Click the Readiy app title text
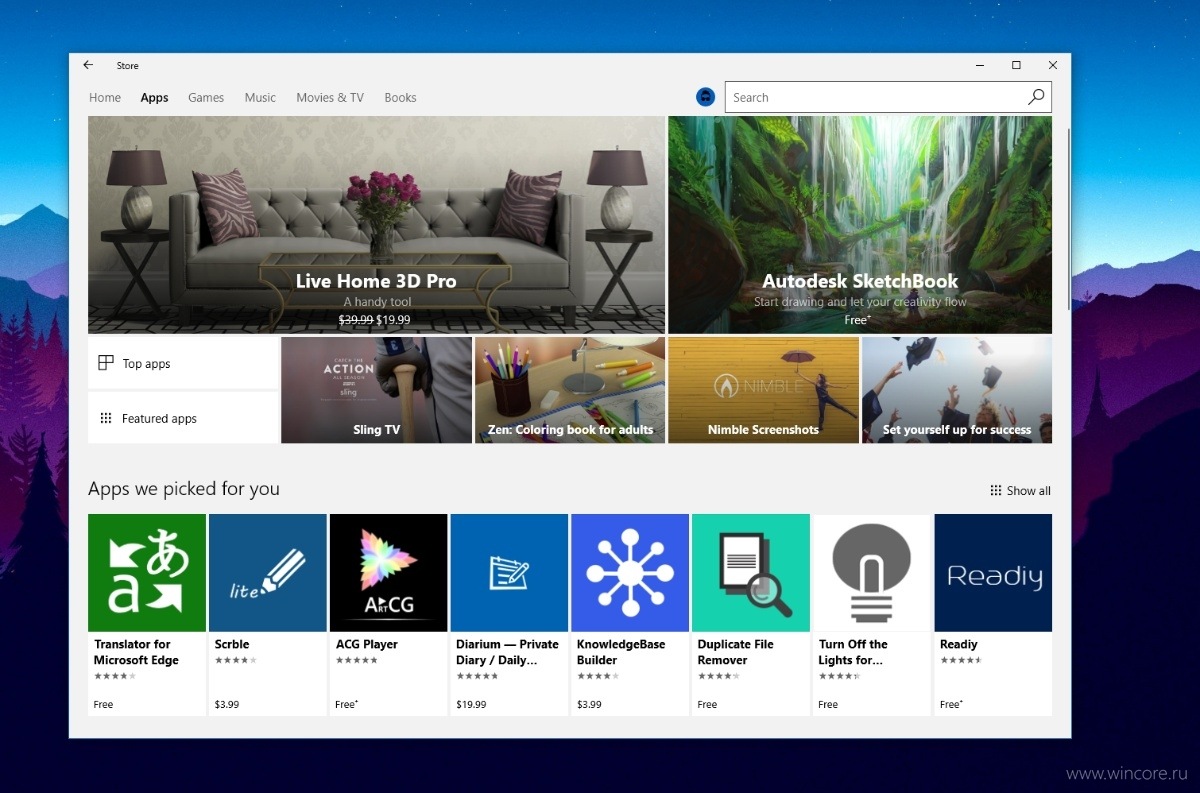 pyautogui.click(x=959, y=645)
